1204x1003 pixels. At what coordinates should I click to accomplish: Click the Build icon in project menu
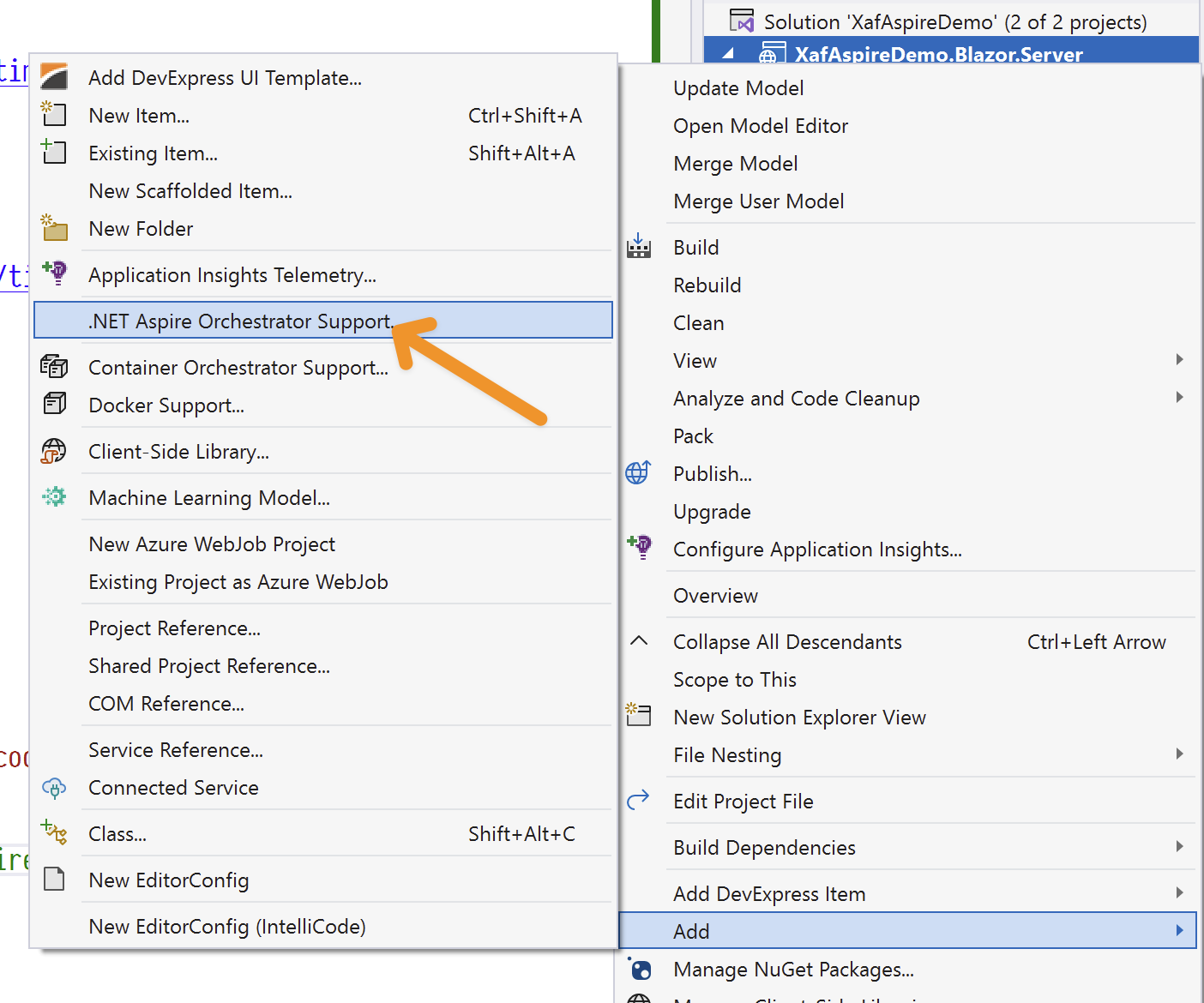click(639, 246)
